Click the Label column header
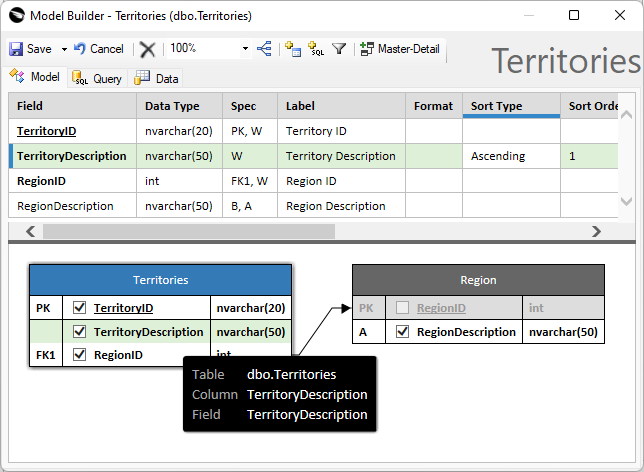This screenshot has height=472, width=644. coord(342,106)
